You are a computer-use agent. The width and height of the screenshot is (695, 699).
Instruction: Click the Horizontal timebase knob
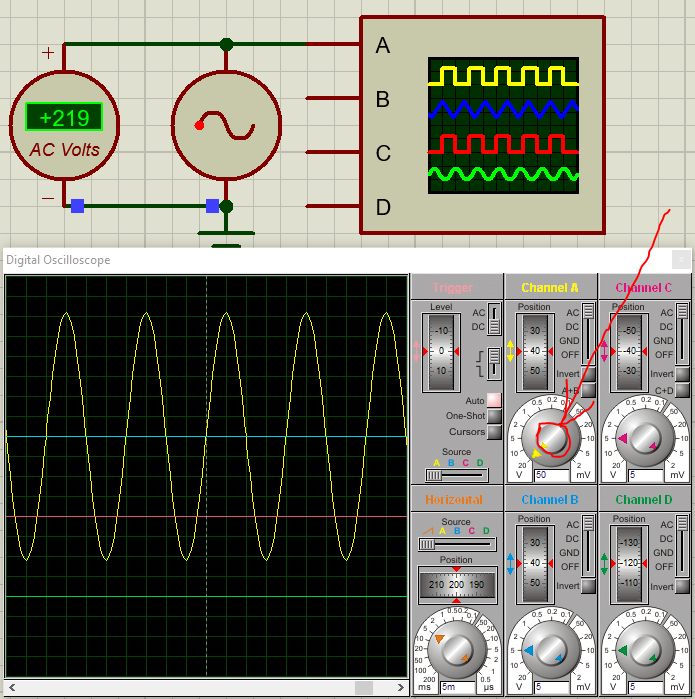pyautogui.click(x=457, y=651)
